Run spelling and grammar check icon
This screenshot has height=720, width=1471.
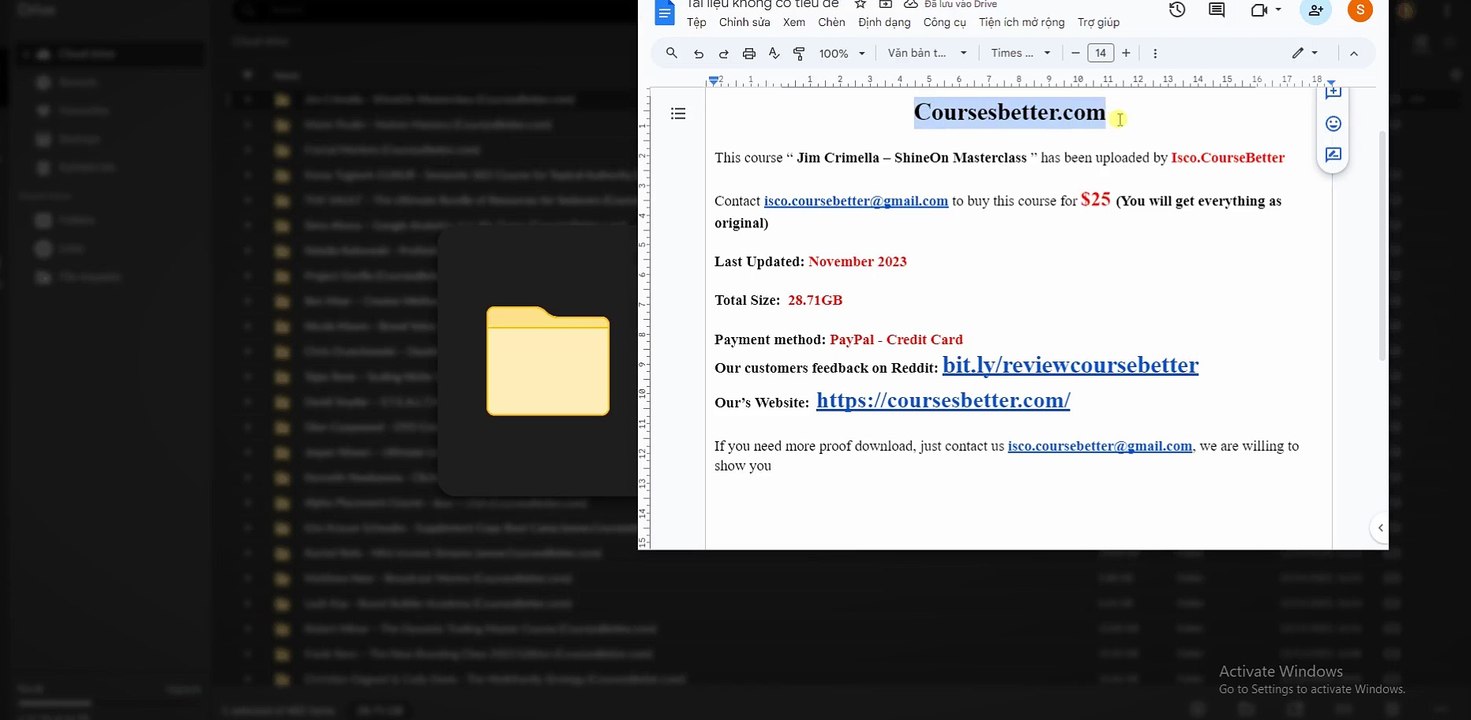(774, 53)
